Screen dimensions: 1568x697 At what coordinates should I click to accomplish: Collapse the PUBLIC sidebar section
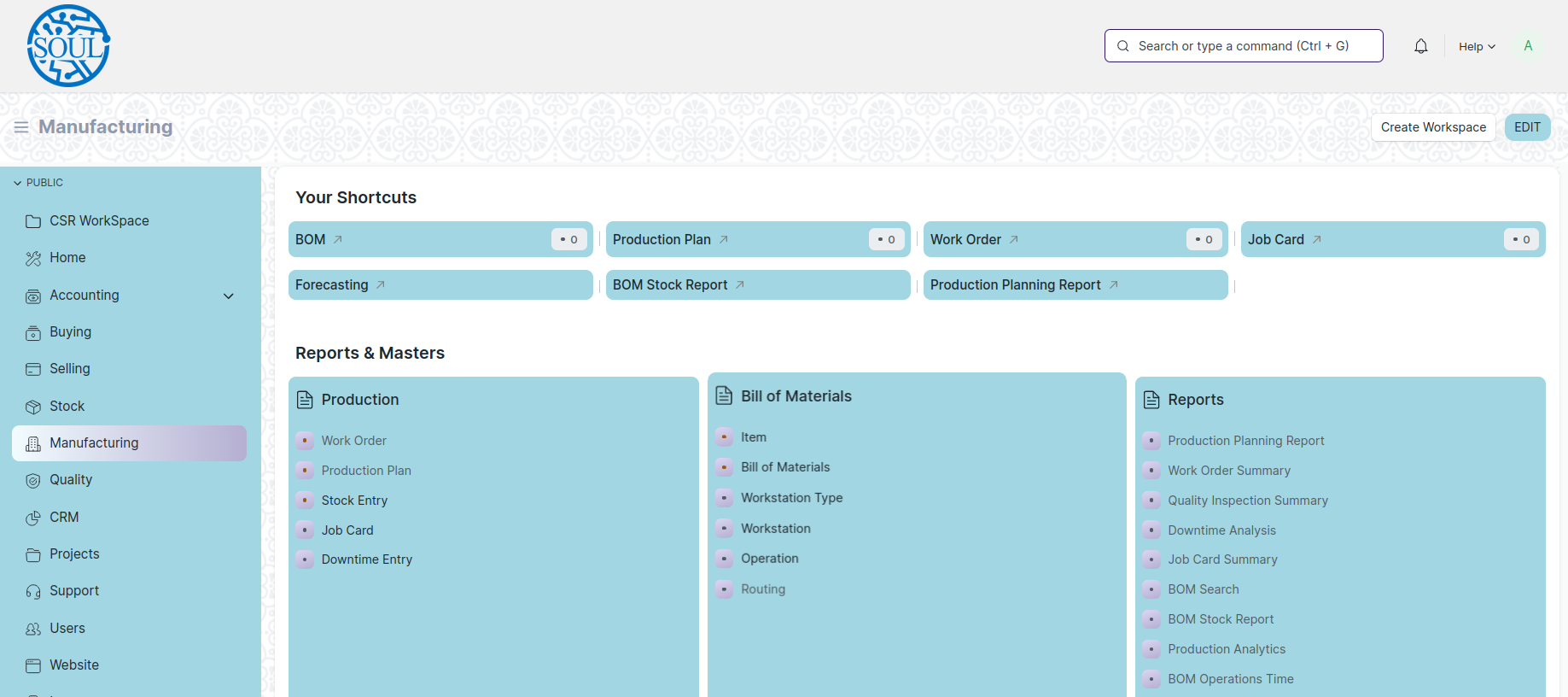(x=38, y=183)
